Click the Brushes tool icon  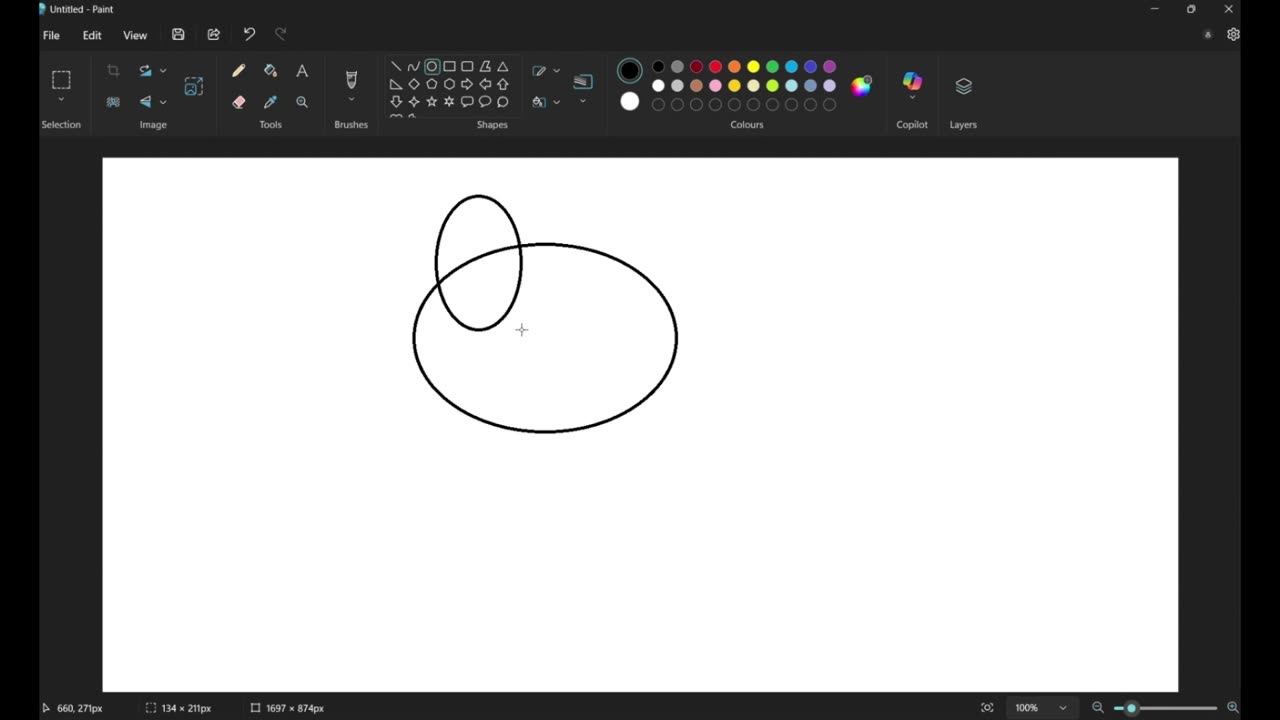[x=351, y=79]
